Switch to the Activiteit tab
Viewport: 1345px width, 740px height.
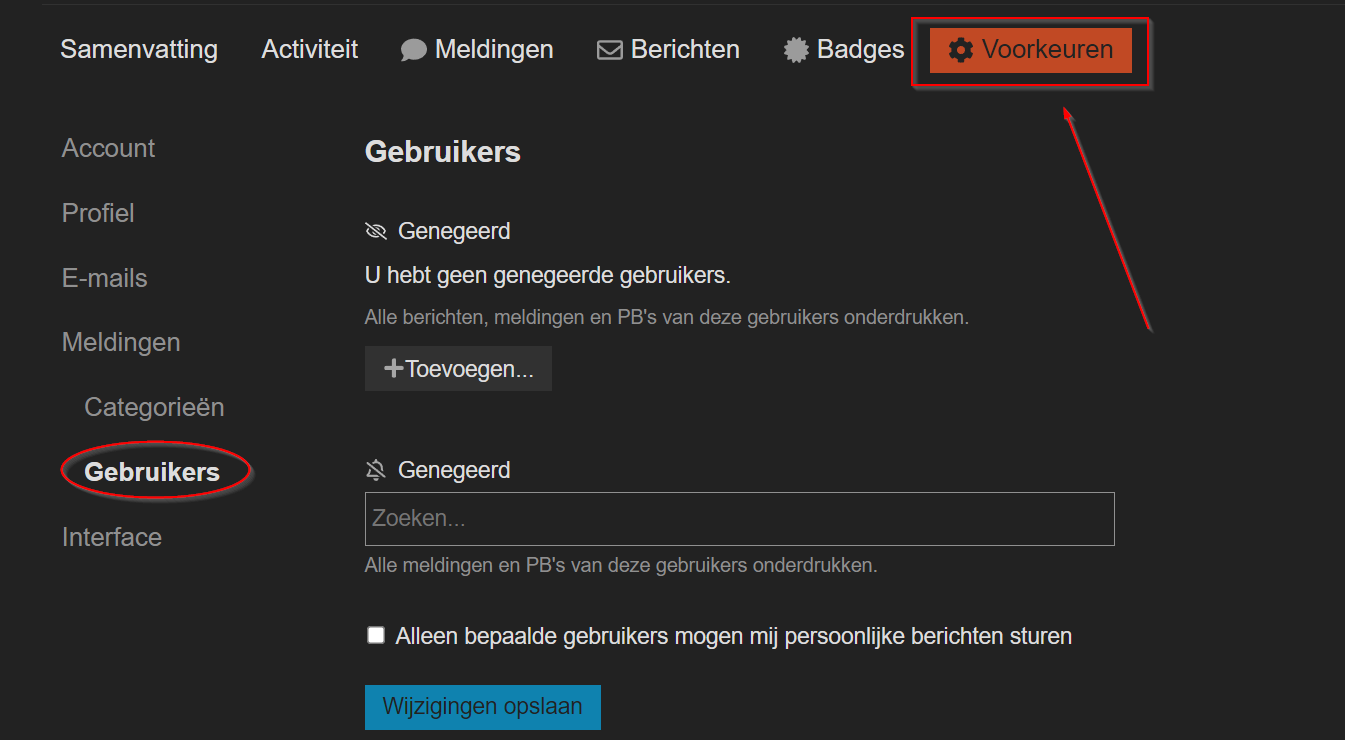[310, 49]
